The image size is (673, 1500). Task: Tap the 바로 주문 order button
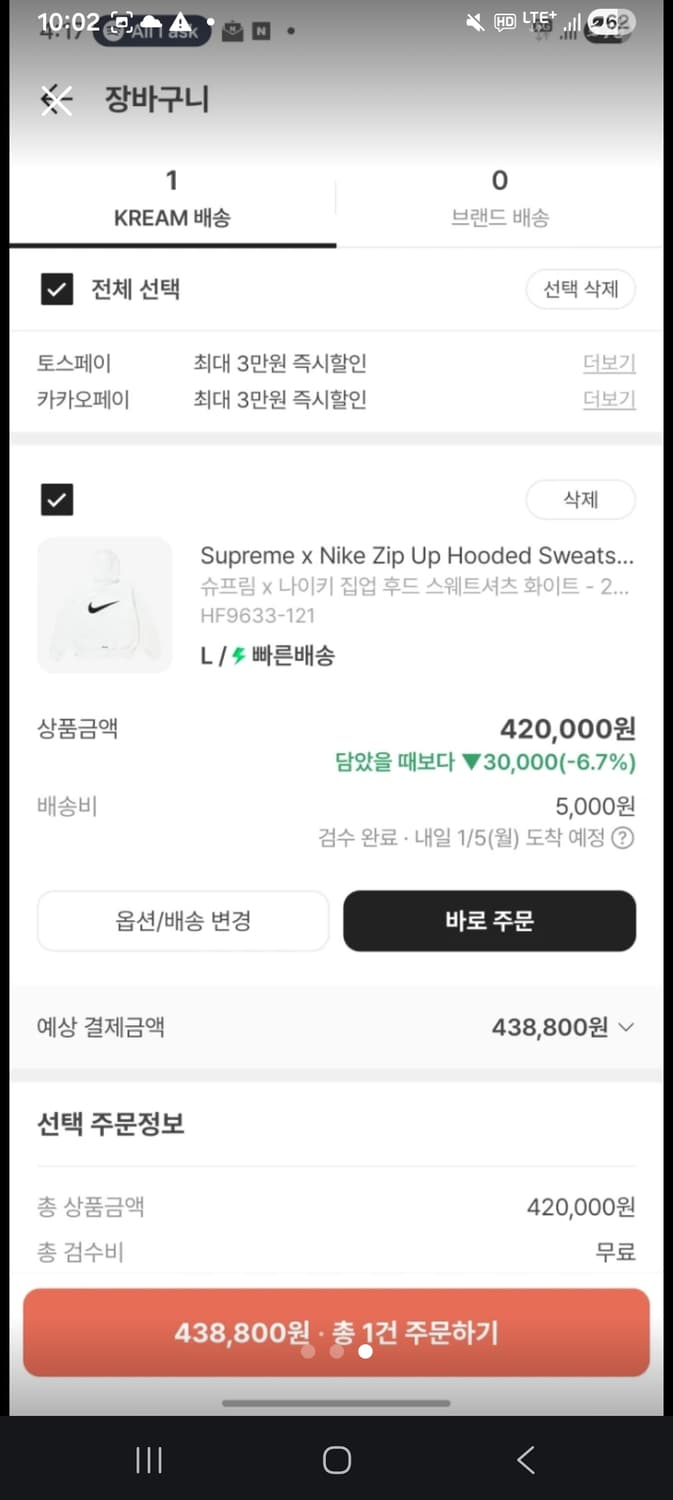(489, 920)
